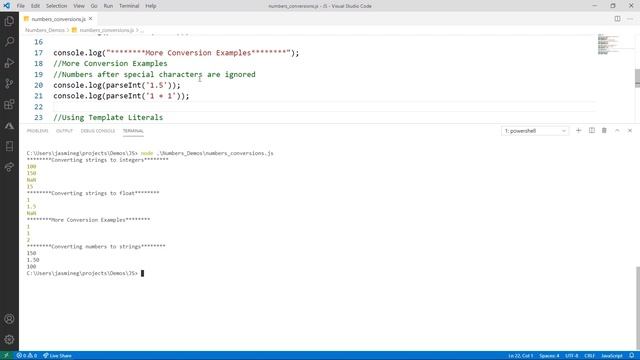This screenshot has width=640, height=360.
Task: Start Live Share from status bar
Action: [x=57, y=356]
